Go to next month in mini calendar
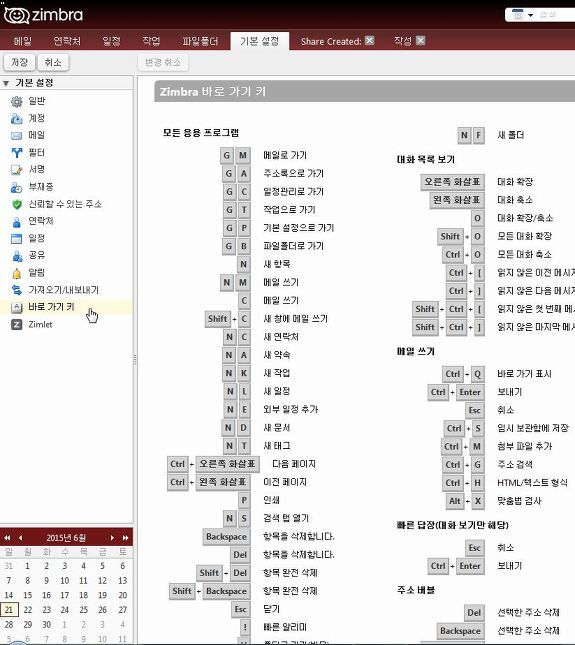Screen dimensions: 575x645 [112, 538]
